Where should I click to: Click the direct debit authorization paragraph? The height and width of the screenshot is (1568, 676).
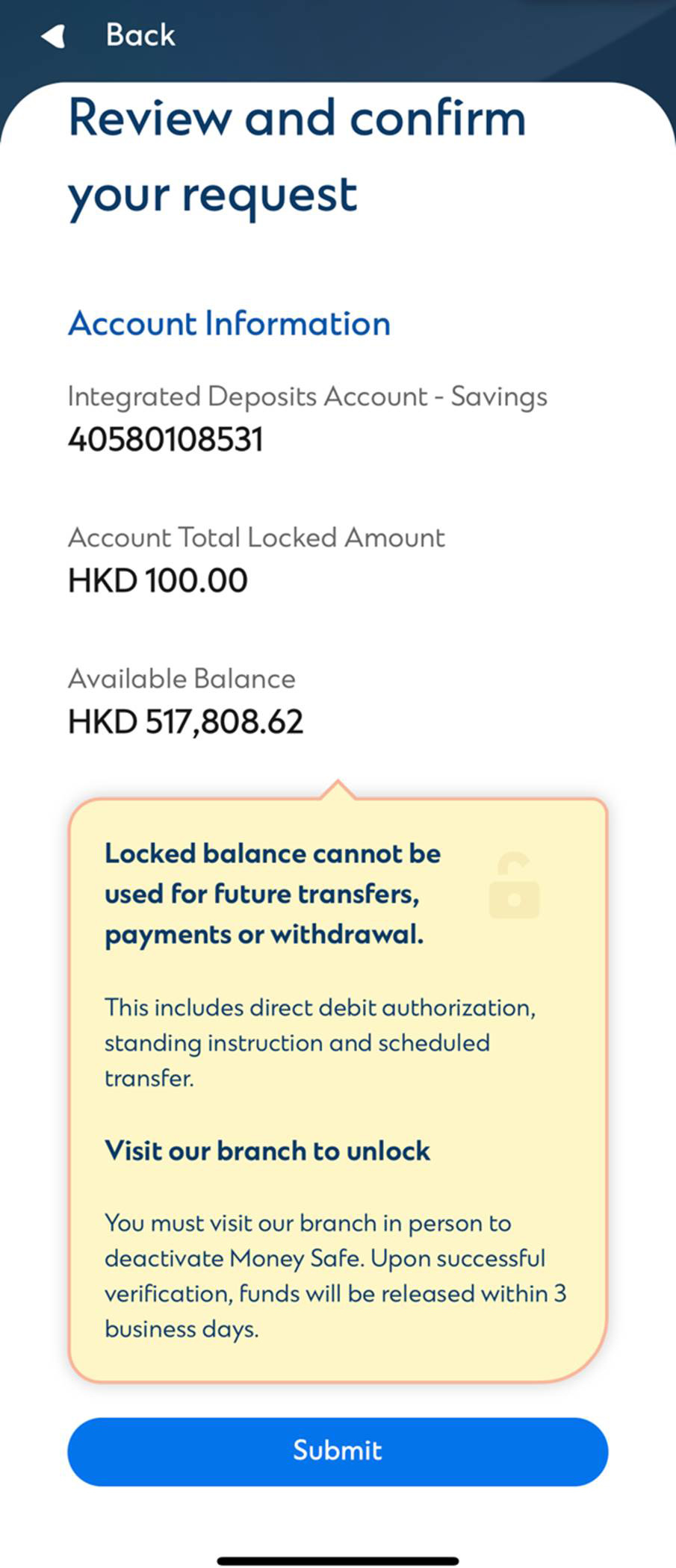pyautogui.click(x=320, y=1042)
